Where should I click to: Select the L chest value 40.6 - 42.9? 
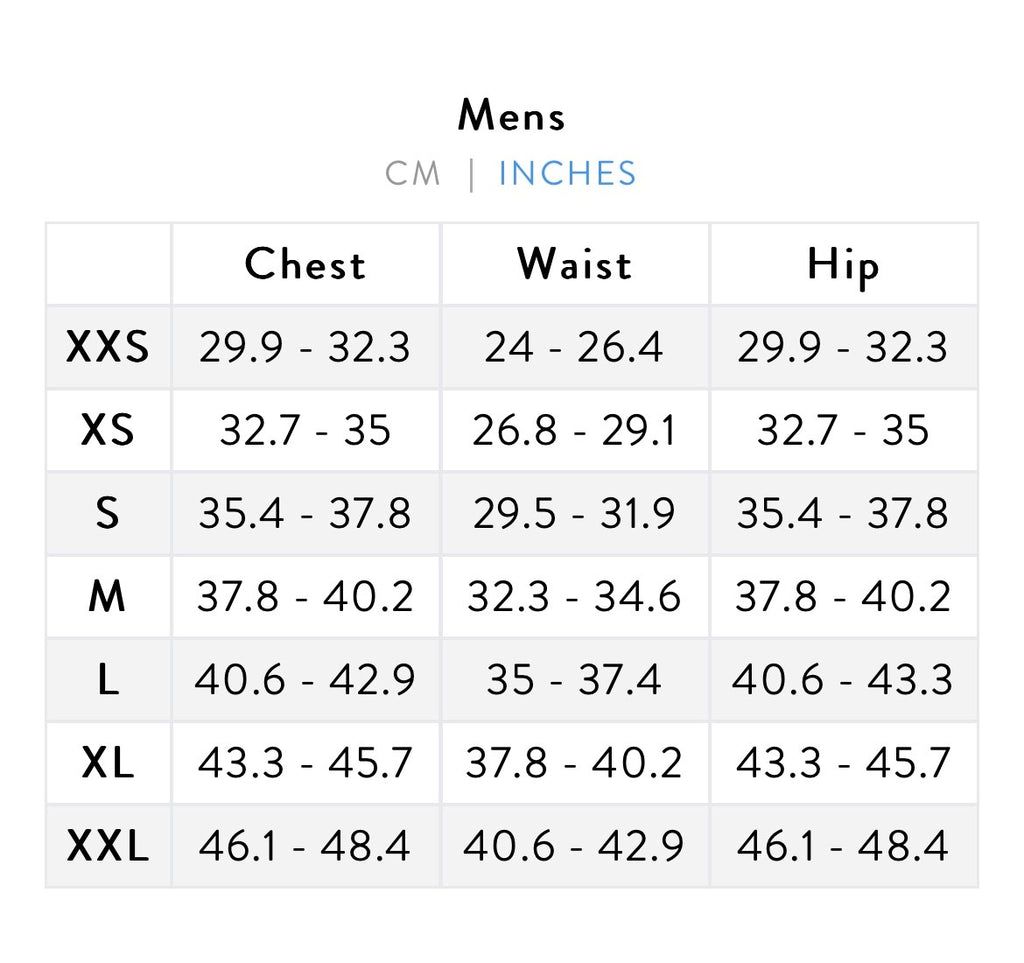tap(305, 681)
